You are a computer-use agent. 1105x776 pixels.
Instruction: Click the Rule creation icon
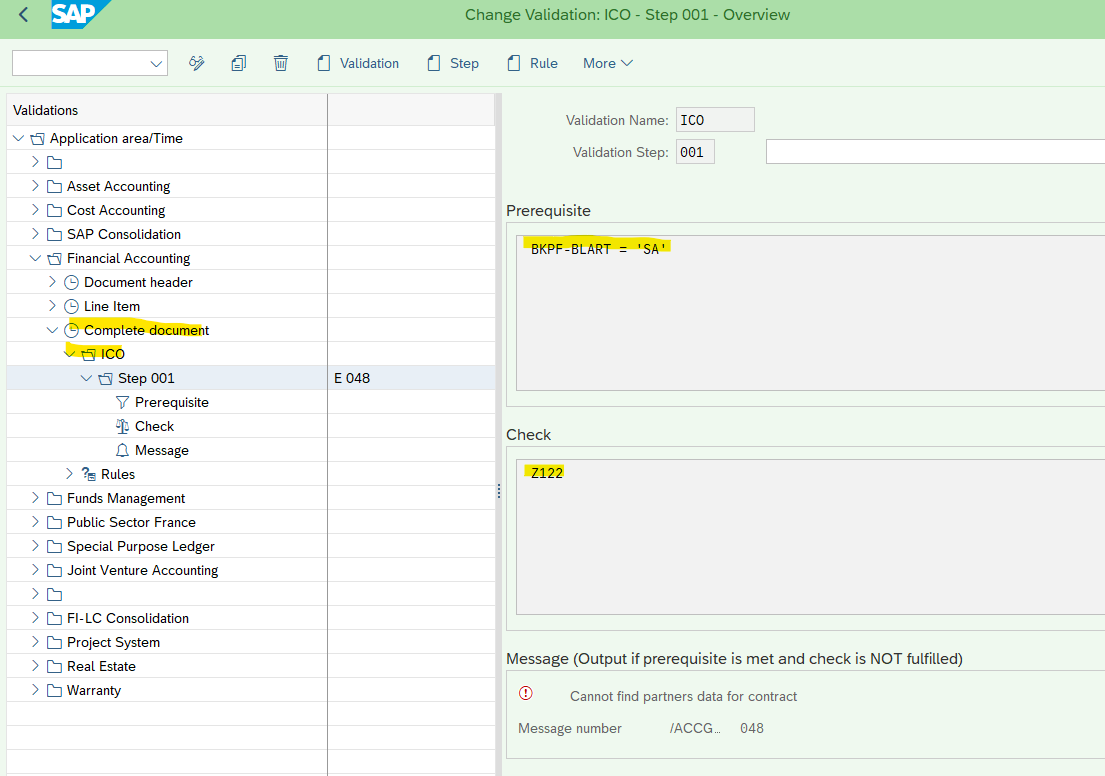[512, 63]
